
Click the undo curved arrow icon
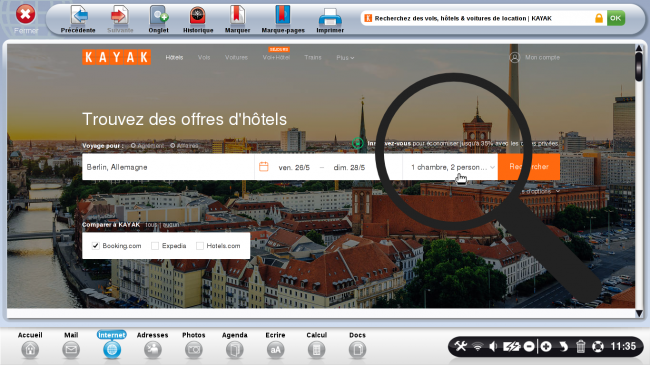[563, 346]
